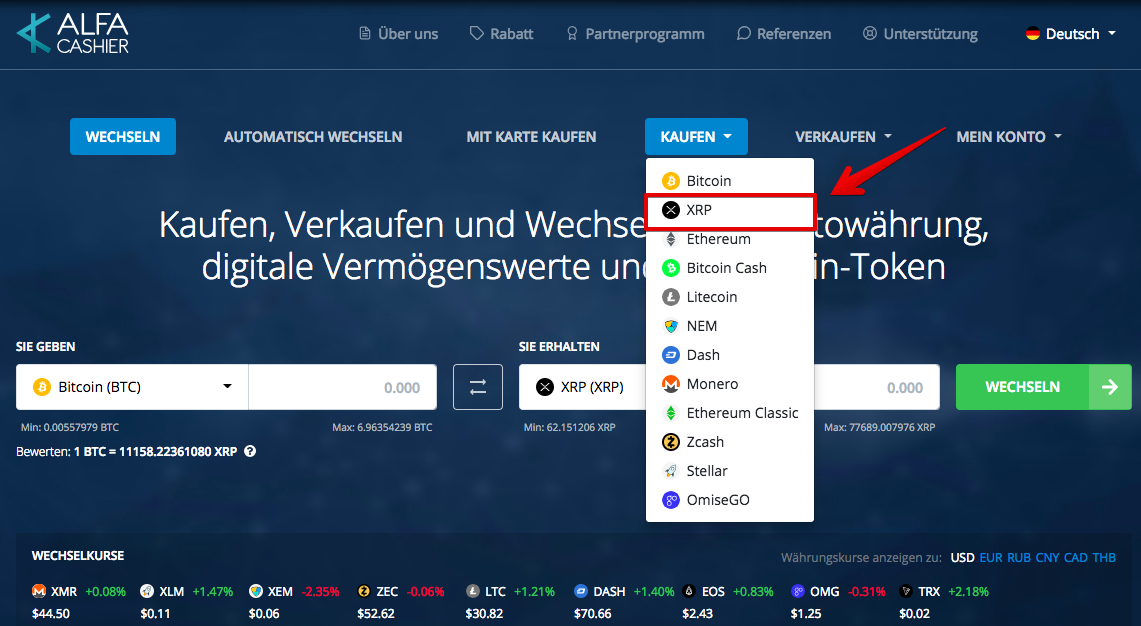Image resolution: width=1141 pixels, height=626 pixels.
Task: Pick Monero from the Kaufen menu
Action: pos(730,384)
